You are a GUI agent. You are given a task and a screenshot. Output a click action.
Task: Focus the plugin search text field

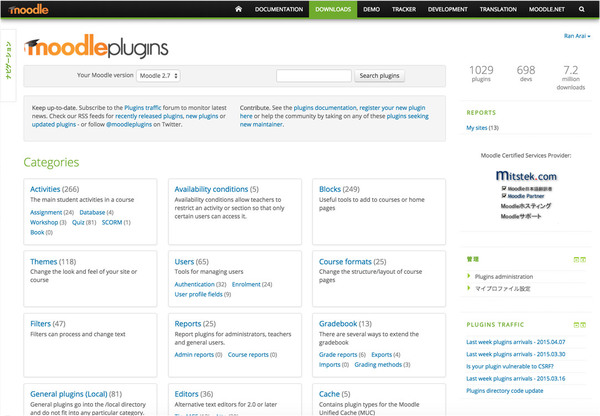pyautogui.click(x=314, y=76)
